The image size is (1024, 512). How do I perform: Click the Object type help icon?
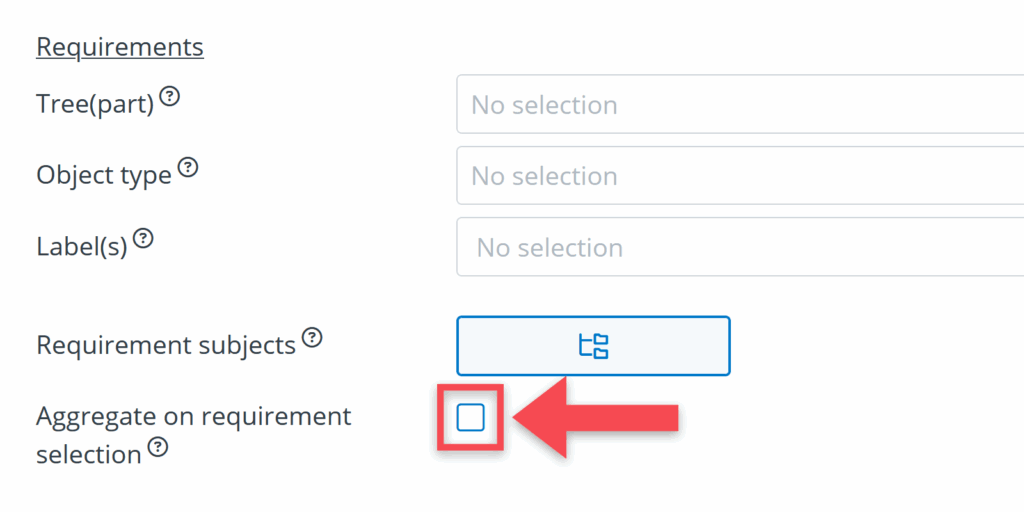click(x=187, y=168)
